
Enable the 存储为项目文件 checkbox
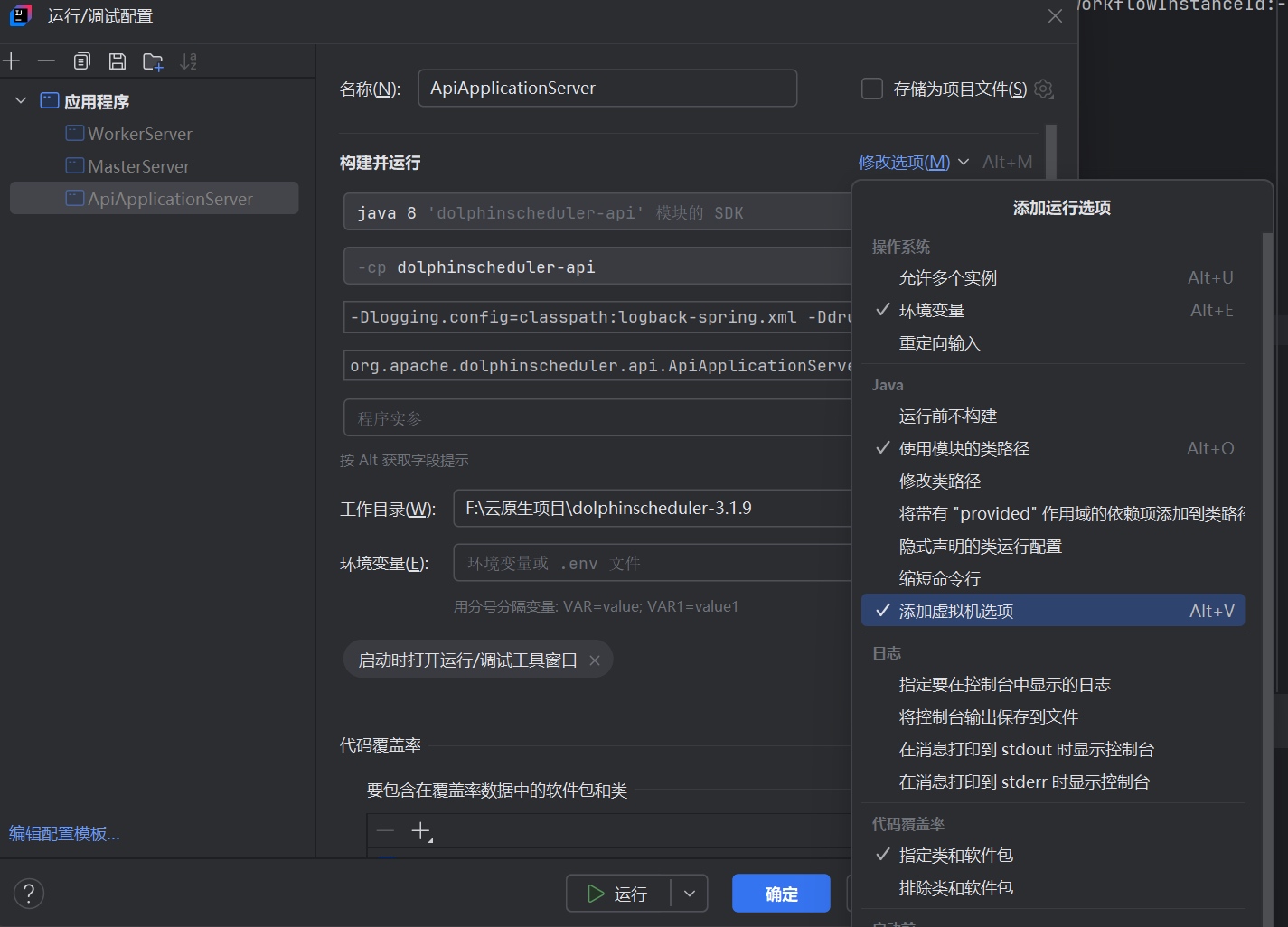pyautogui.click(x=872, y=89)
